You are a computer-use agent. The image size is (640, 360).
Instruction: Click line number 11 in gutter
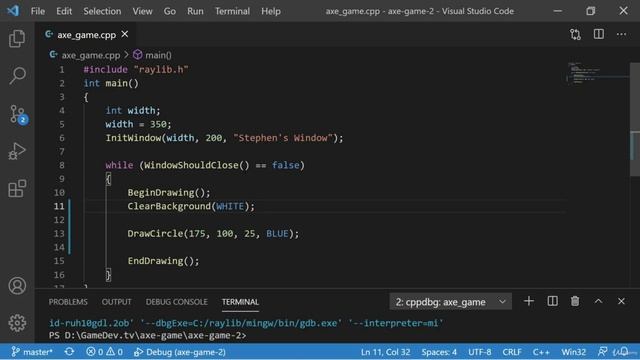(x=59, y=206)
